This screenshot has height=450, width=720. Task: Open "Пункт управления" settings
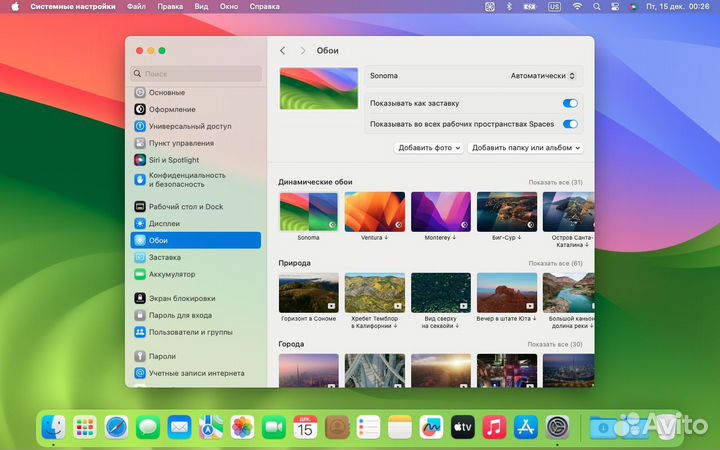click(196, 143)
